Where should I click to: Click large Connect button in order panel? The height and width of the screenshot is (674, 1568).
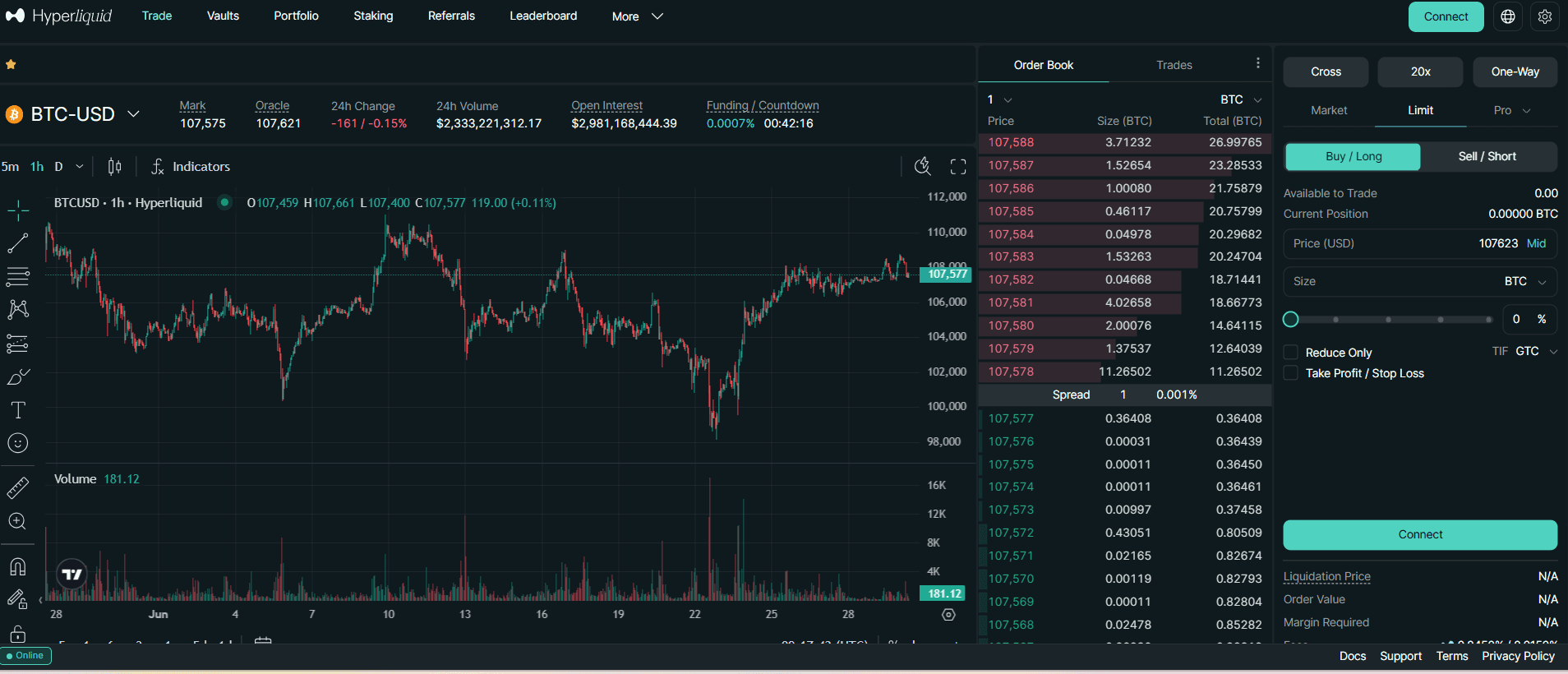pos(1420,535)
